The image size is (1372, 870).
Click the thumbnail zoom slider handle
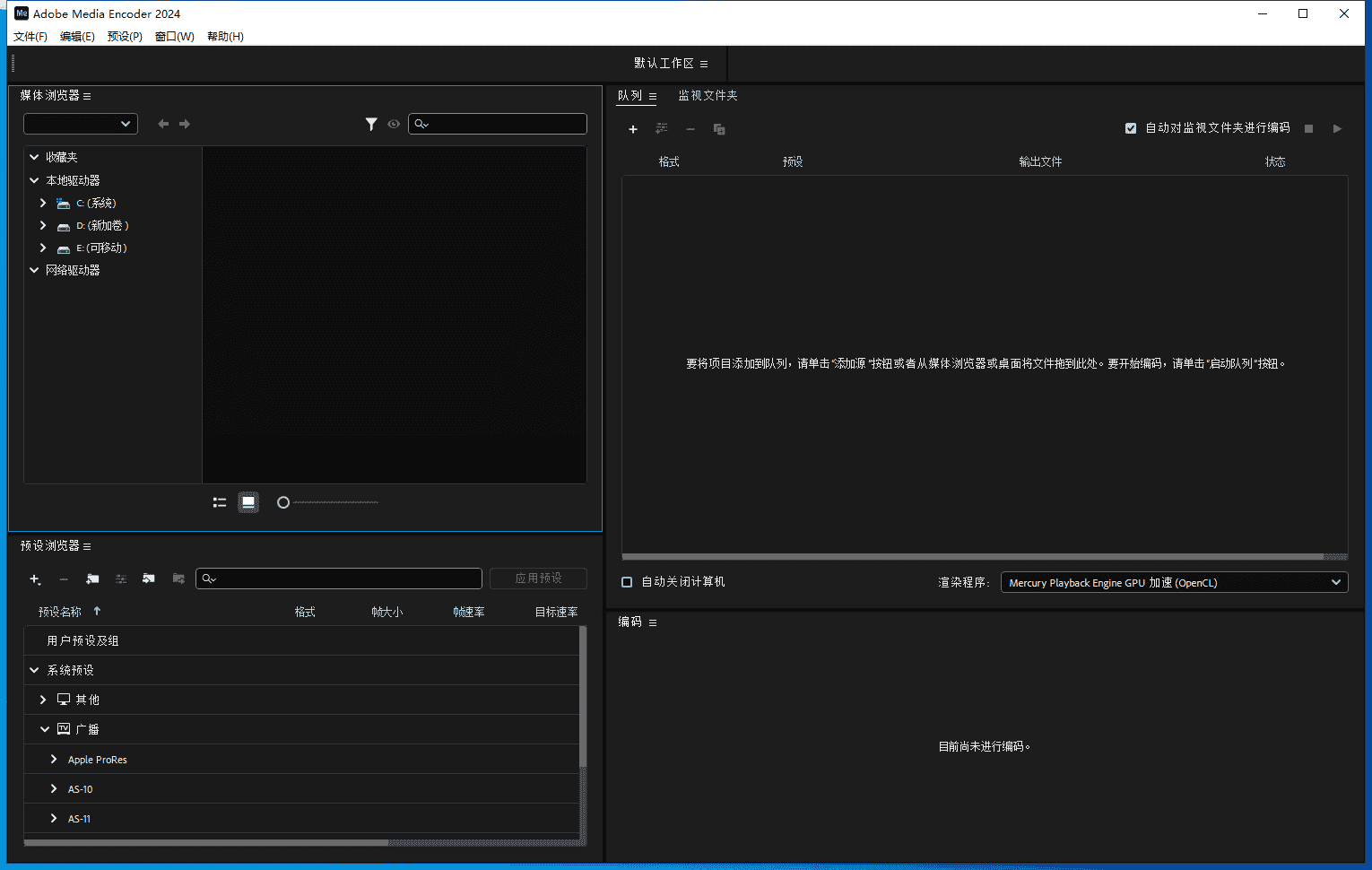283,502
